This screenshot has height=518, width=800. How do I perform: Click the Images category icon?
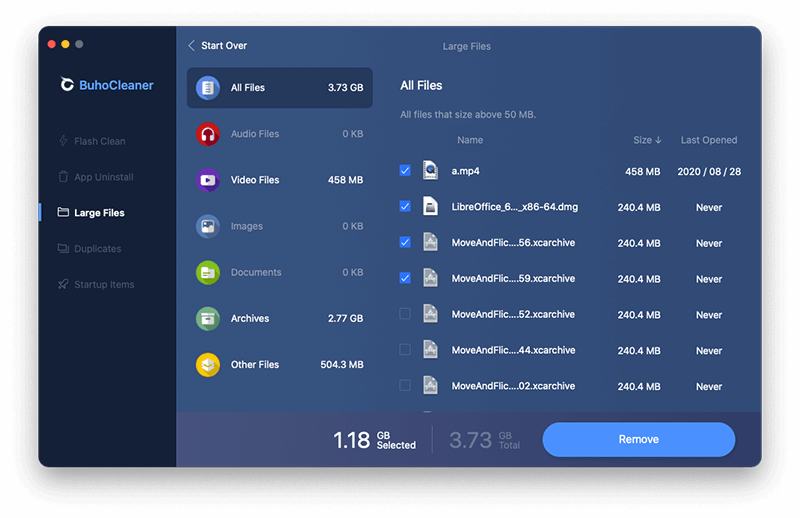[208, 226]
